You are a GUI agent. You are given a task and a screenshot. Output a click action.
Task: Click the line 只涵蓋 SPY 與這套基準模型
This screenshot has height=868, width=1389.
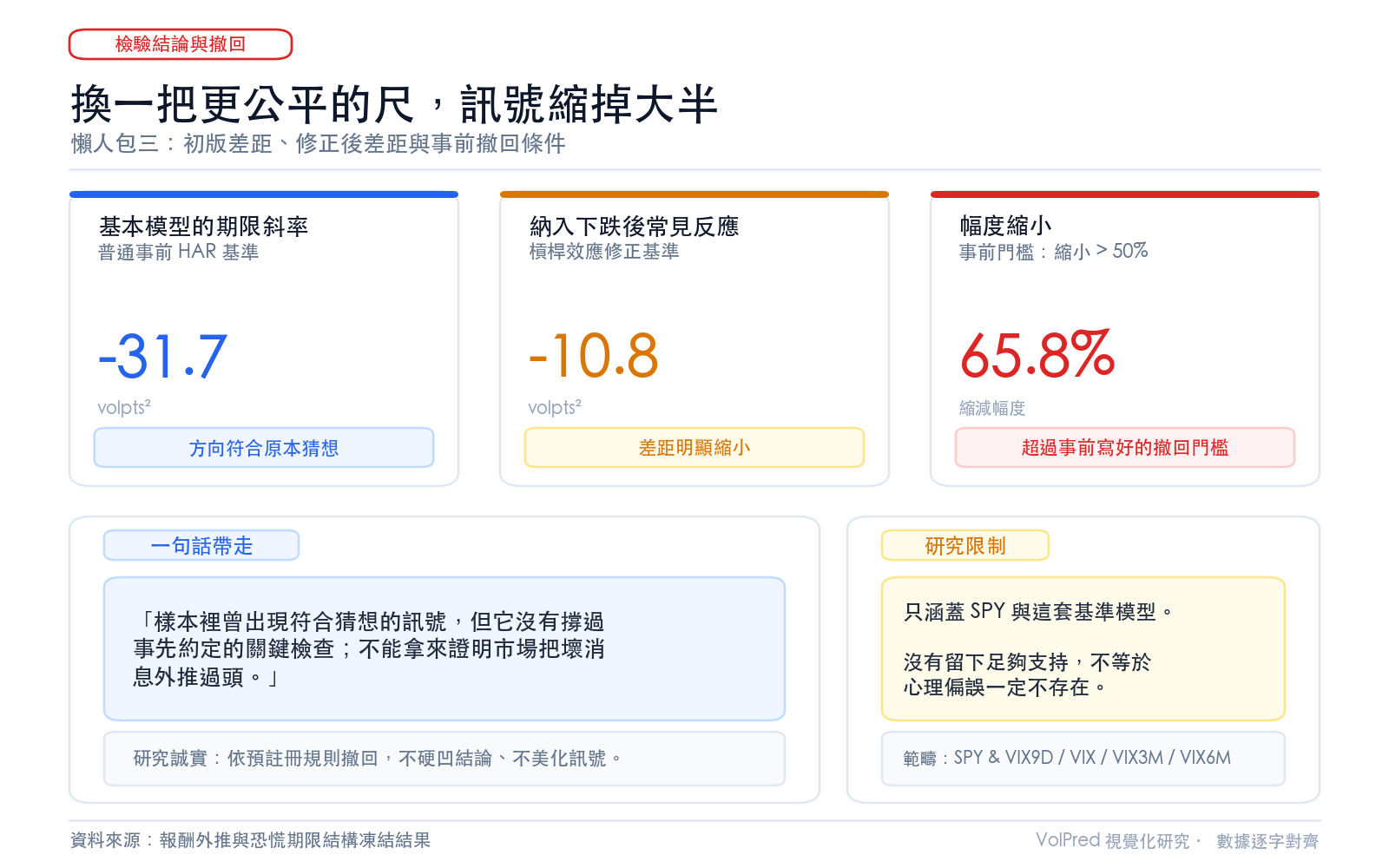pyautogui.click(x=1038, y=612)
